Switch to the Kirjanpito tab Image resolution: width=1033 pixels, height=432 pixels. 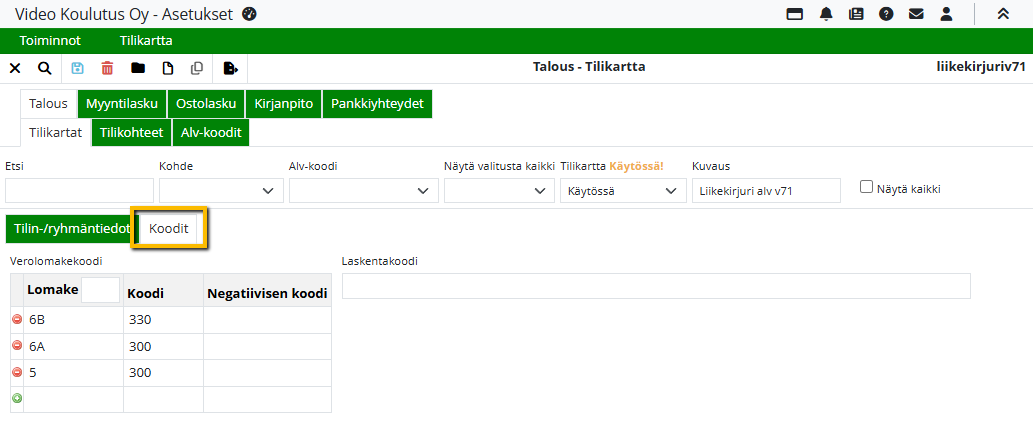pyautogui.click(x=283, y=103)
